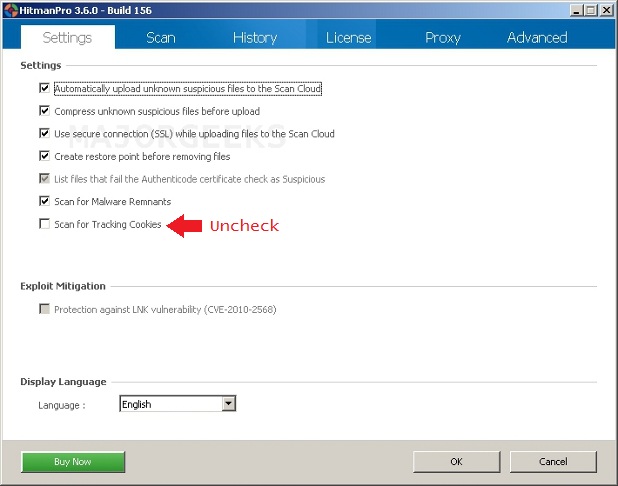The height and width of the screenshot is (486, 618).
Task: Close the HitmanPro window
Action: tap(607, 10)
